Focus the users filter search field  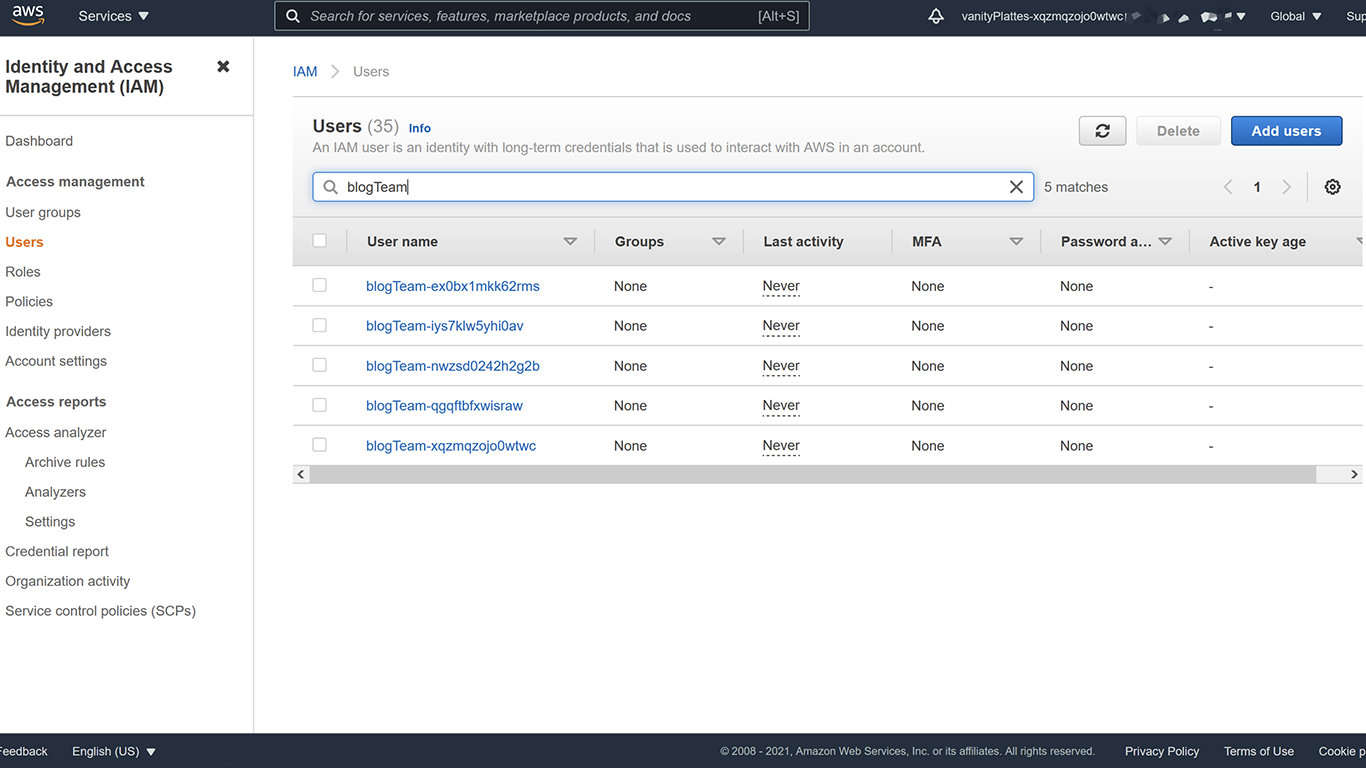(673, 187)
